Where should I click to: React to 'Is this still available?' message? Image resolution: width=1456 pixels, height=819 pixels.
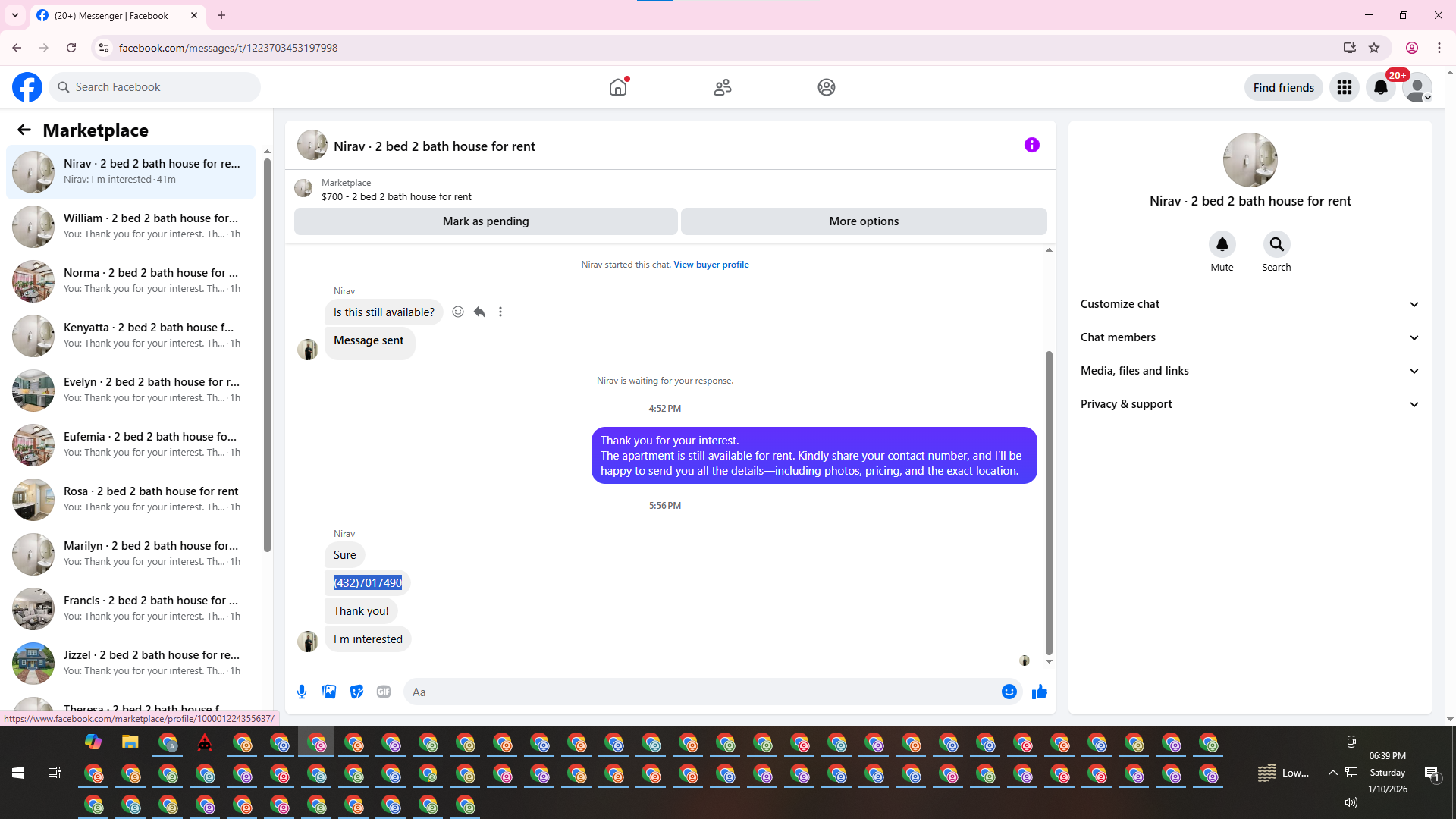[458, 312]
